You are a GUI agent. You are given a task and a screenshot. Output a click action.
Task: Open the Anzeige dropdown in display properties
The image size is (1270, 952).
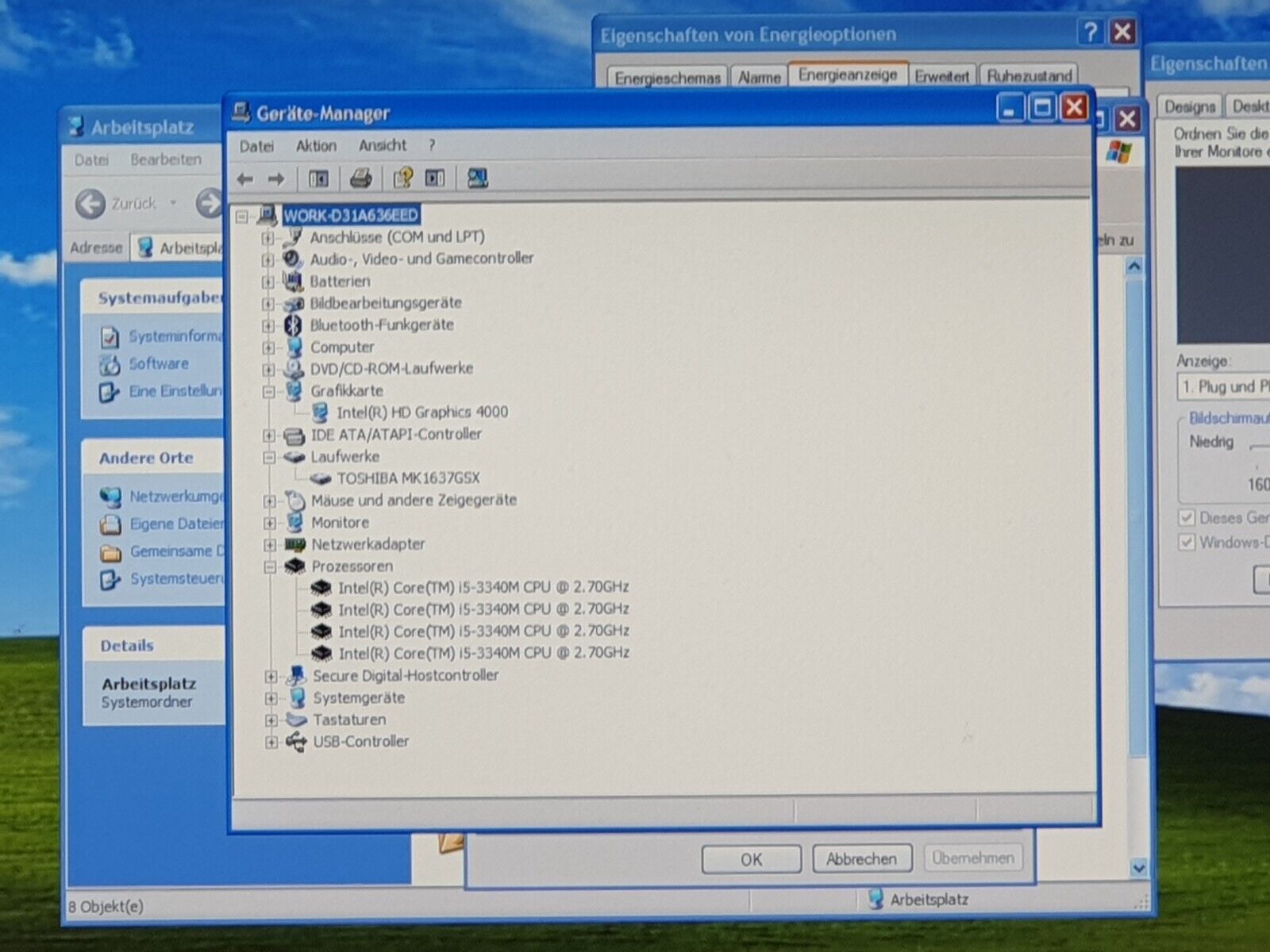pos(1223,387)
